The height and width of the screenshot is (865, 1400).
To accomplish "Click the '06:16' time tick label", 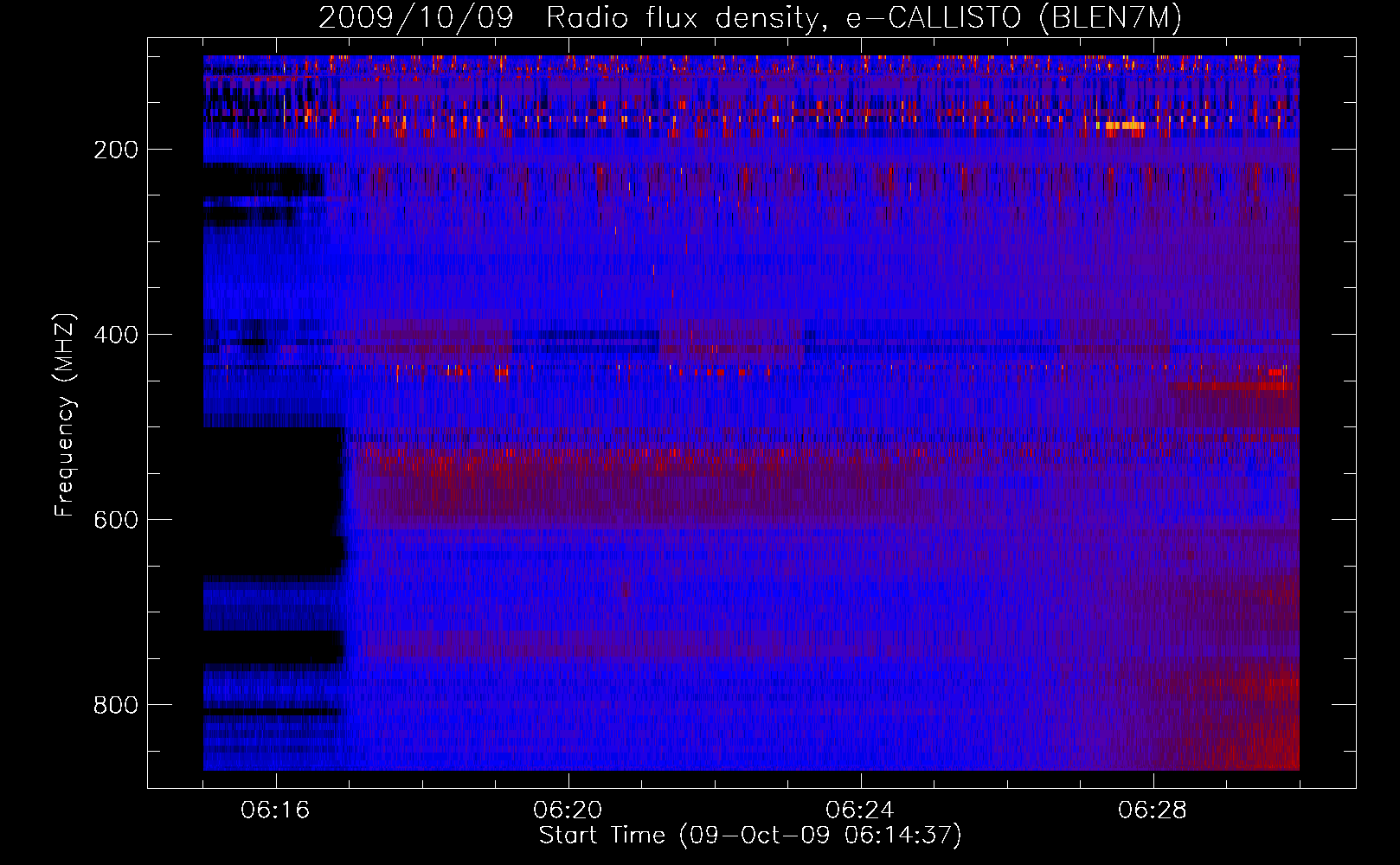I will [x=275, y=810].
